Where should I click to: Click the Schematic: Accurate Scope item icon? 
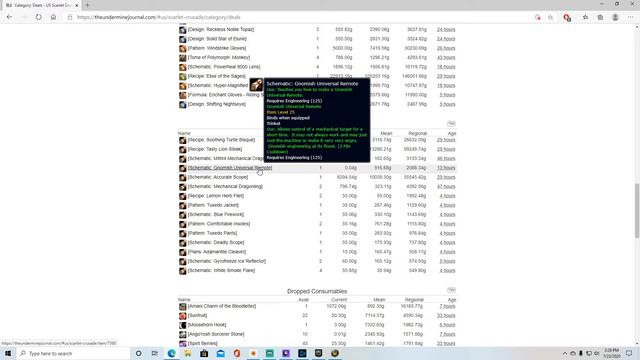point(182,178)
